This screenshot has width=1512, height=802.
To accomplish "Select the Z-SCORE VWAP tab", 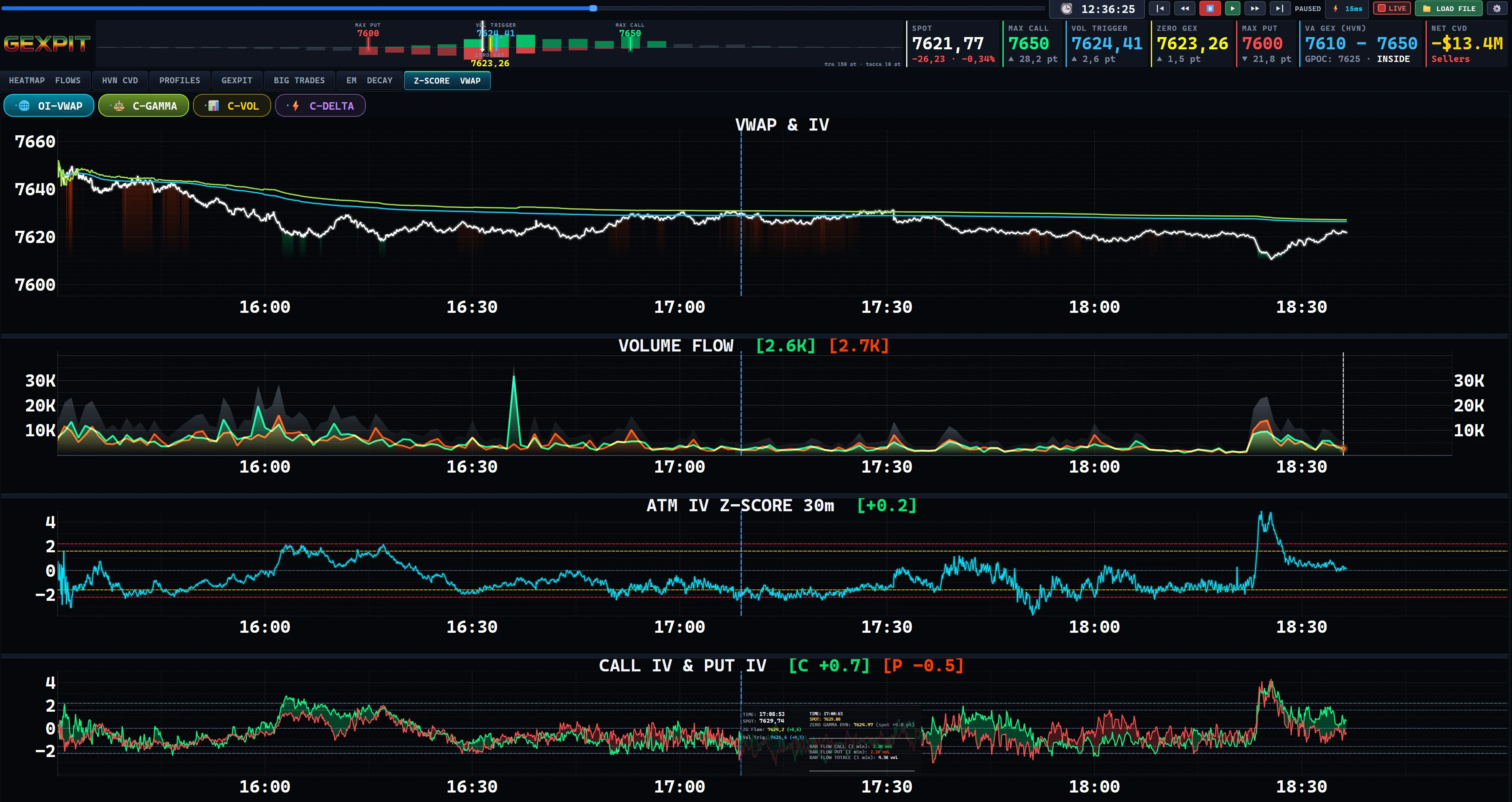I will click(447, 80).
